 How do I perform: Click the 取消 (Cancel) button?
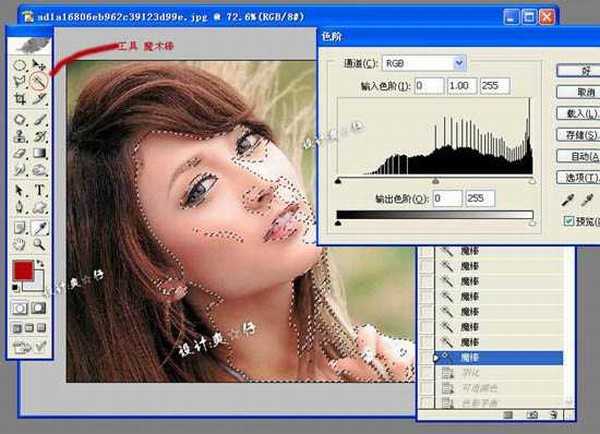577,91
